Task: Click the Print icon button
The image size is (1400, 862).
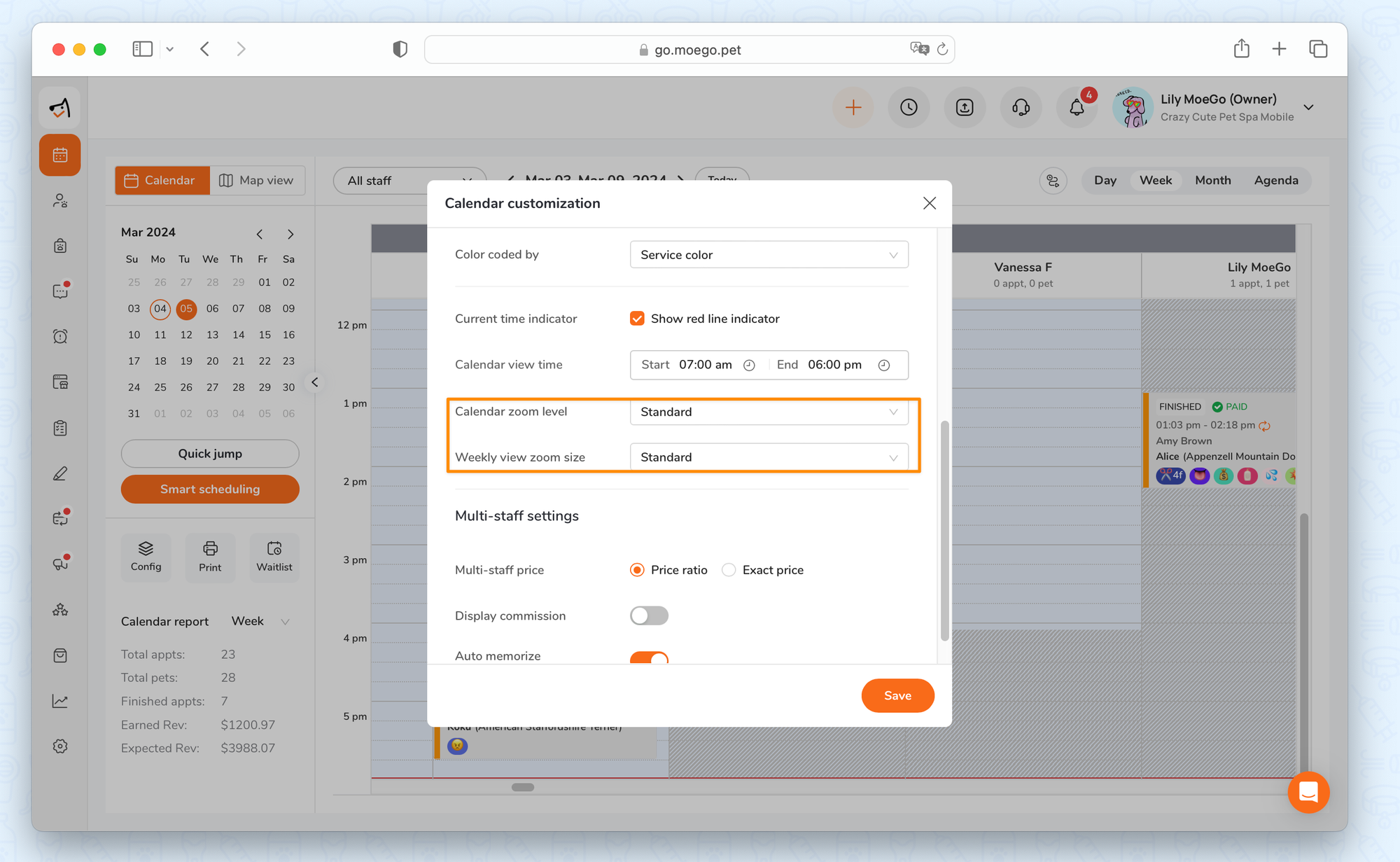Action: (210, 557)
